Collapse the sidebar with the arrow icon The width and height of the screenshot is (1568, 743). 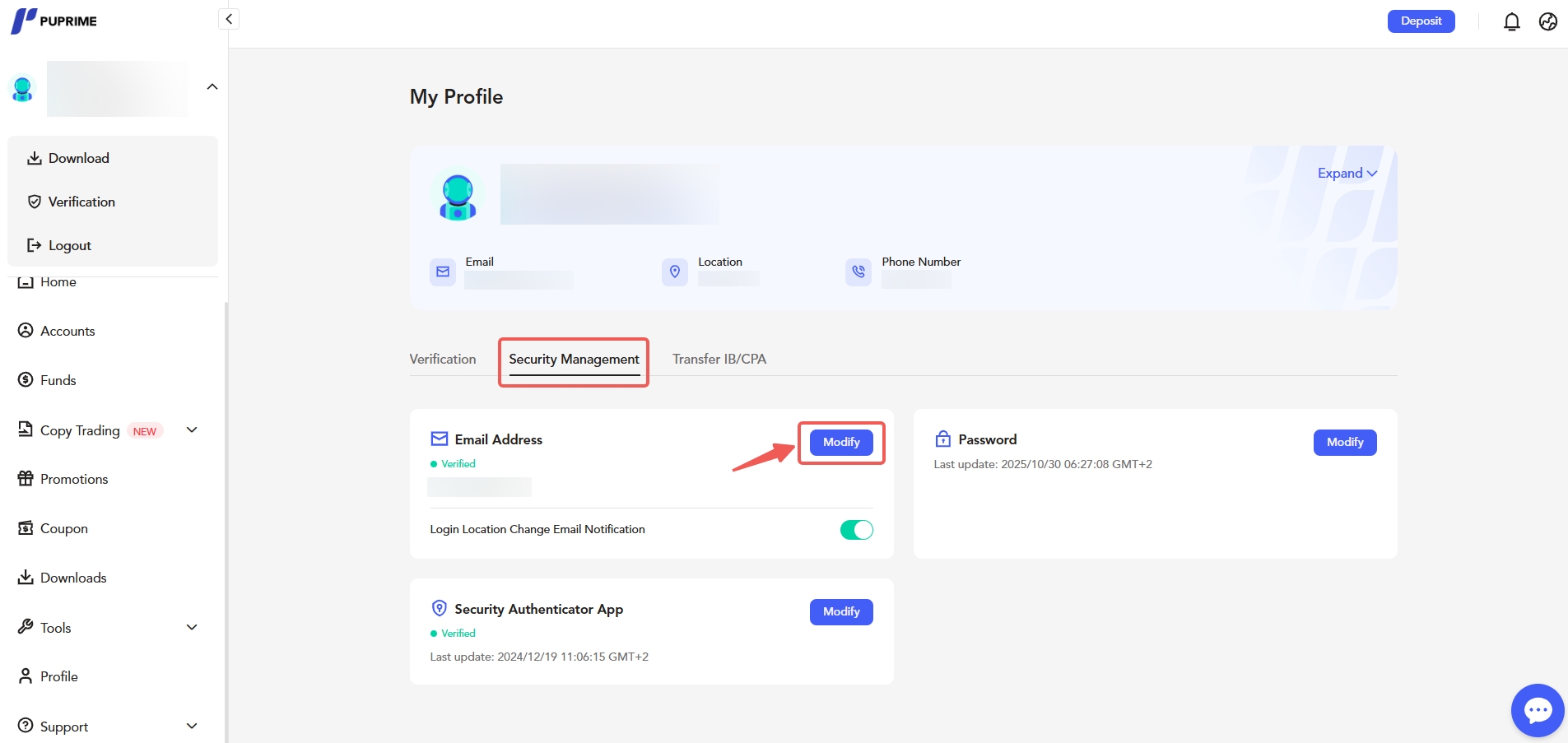point(229,19)
